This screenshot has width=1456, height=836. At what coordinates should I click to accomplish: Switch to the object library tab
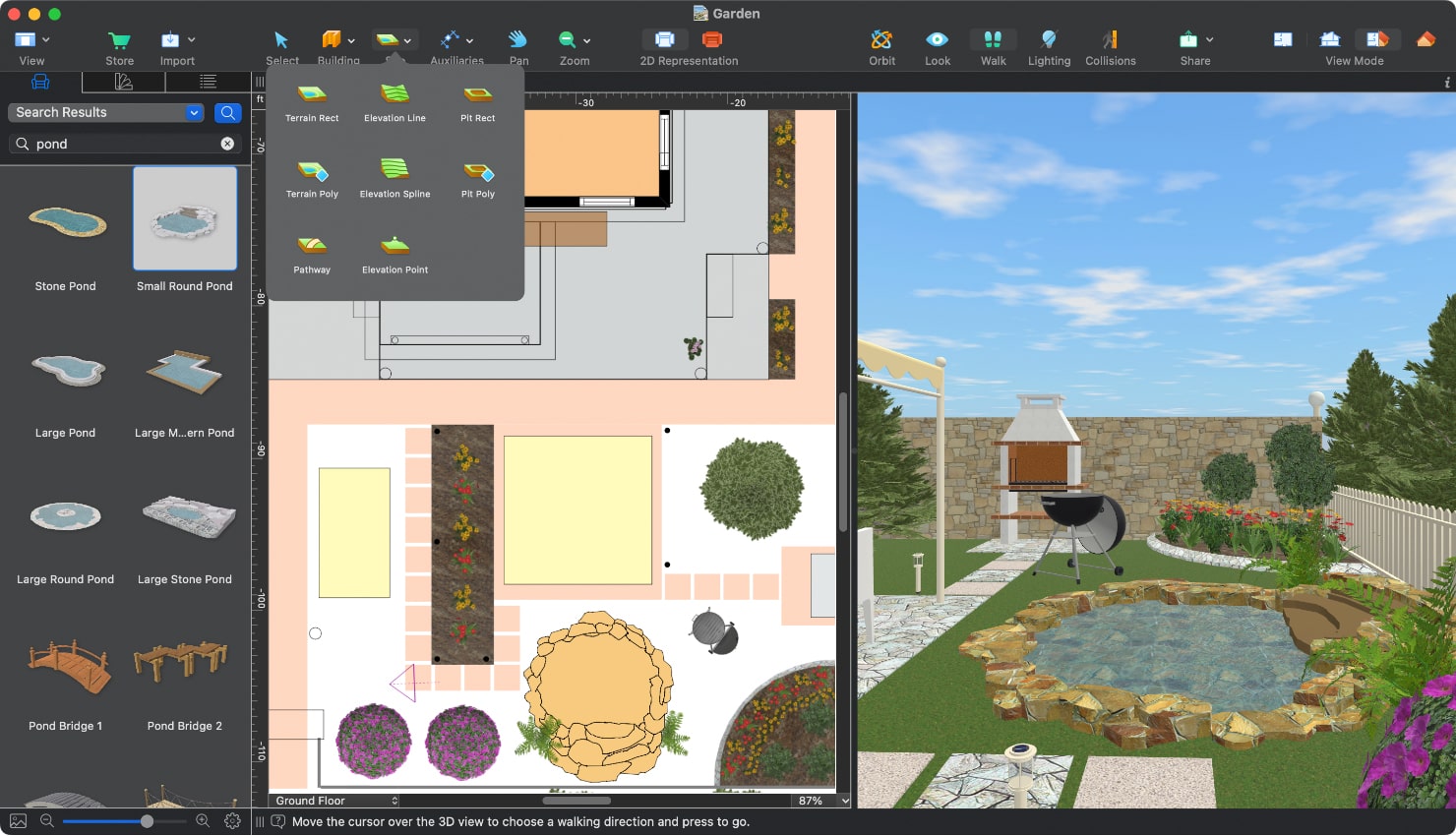pos(40,82)
